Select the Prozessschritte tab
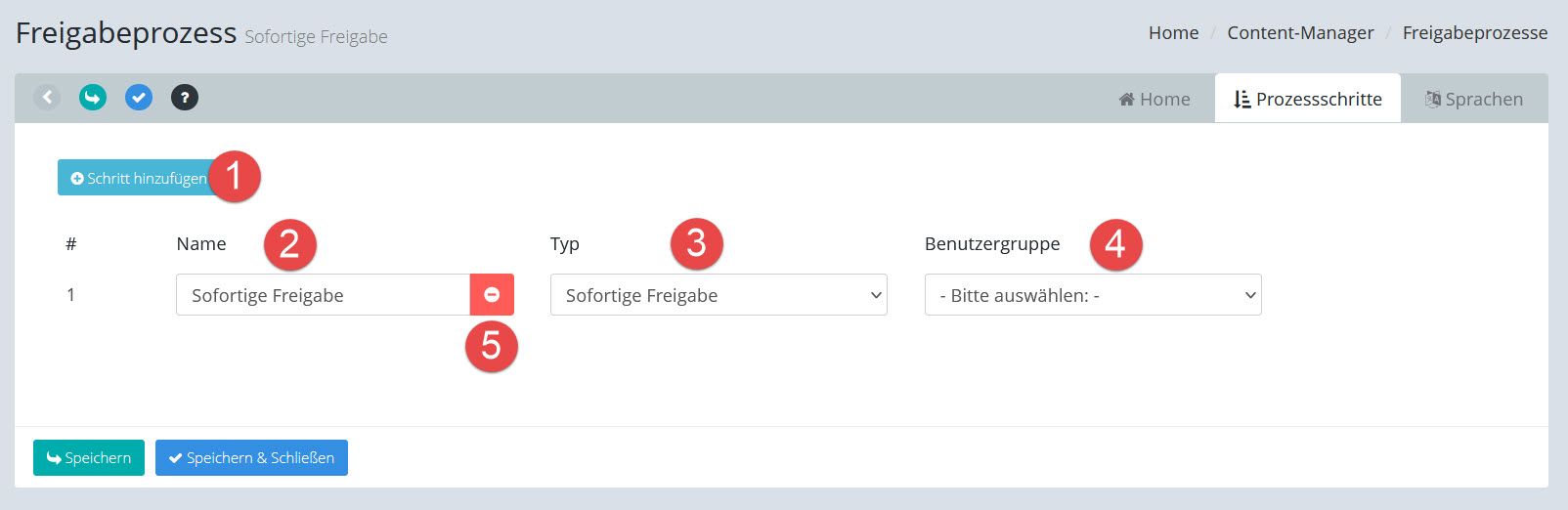This screenshot has width=1568, height=510. (x=1307, y=100)
